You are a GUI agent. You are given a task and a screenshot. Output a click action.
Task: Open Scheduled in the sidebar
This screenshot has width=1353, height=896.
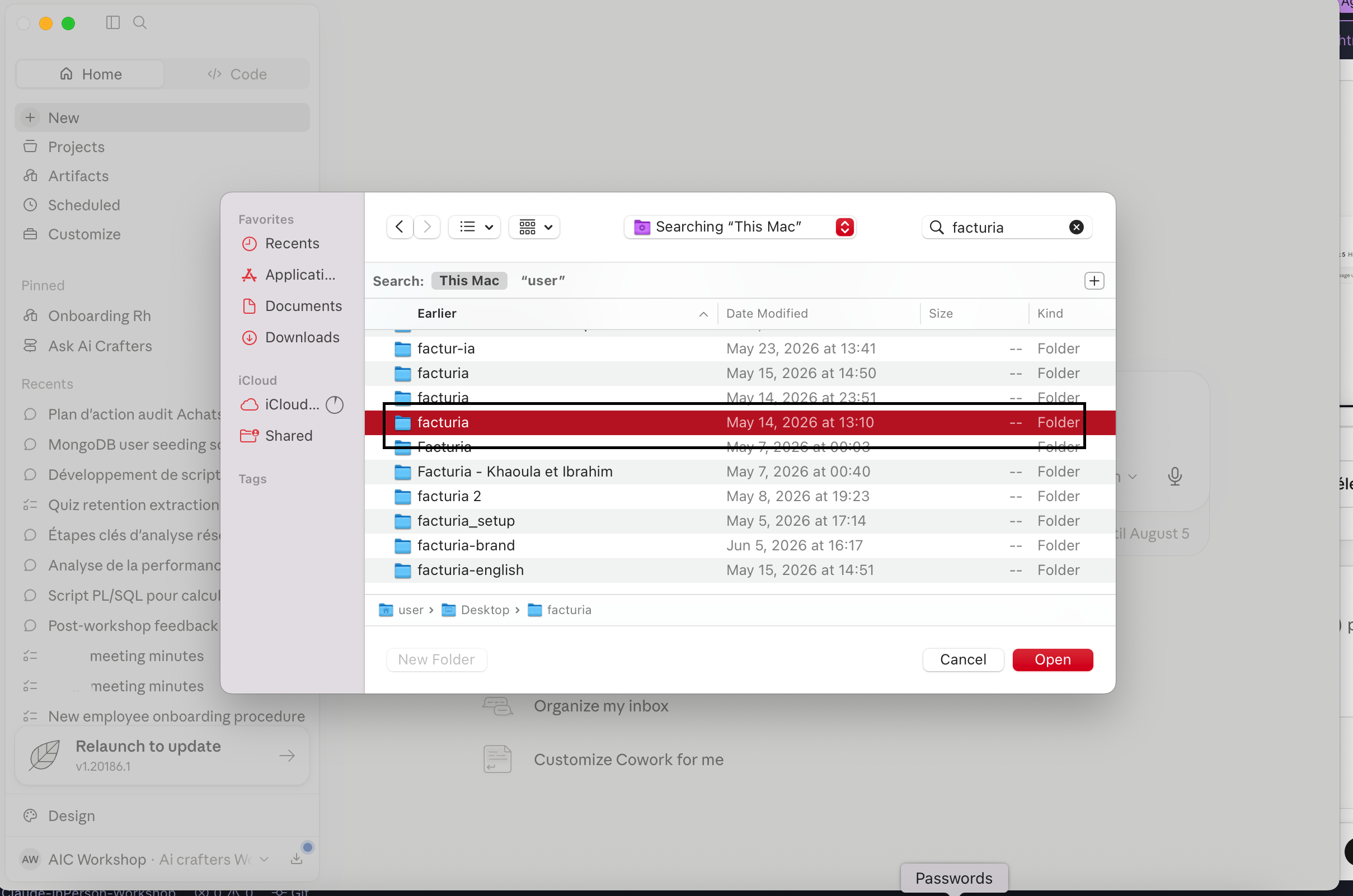pyautogui.click(x=162, y=205)
